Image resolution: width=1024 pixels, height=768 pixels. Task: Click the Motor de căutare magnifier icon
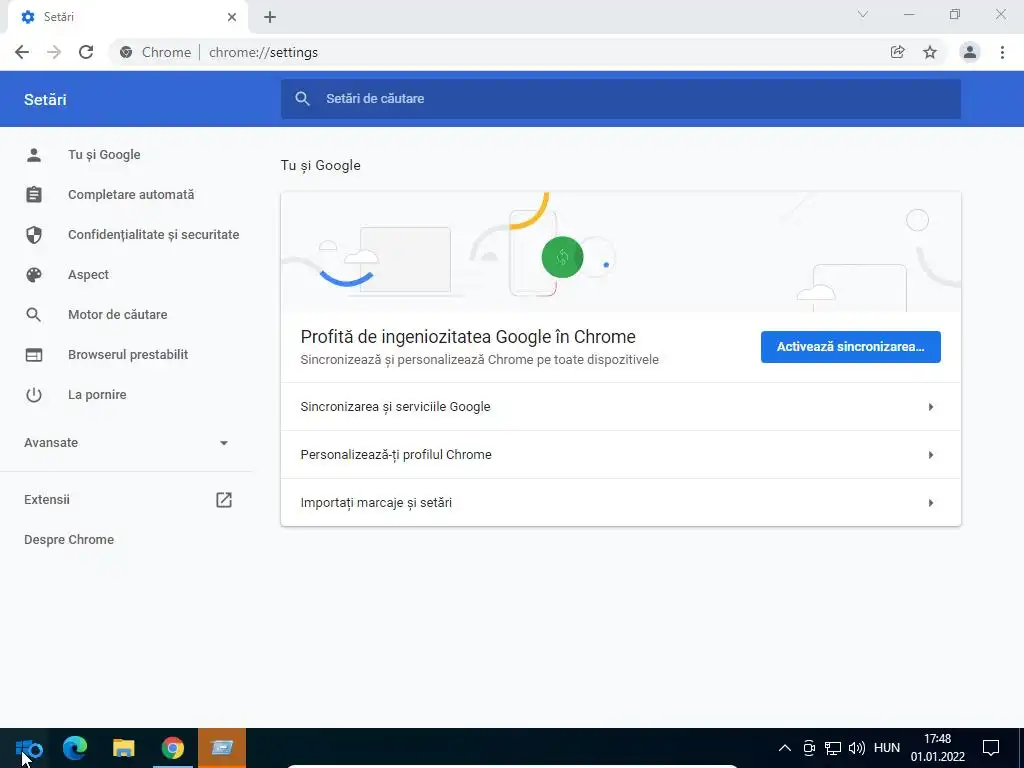coord(34,315)
